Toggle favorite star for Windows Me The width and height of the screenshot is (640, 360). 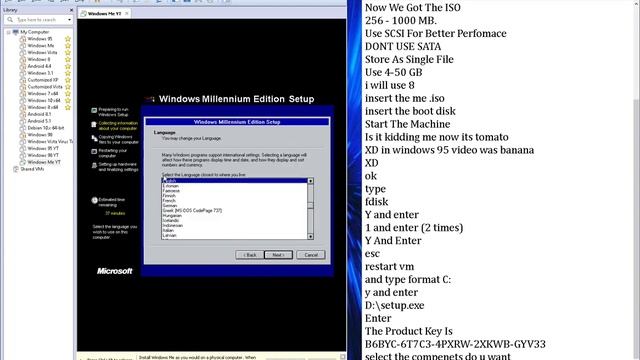[x=68, y=46]
